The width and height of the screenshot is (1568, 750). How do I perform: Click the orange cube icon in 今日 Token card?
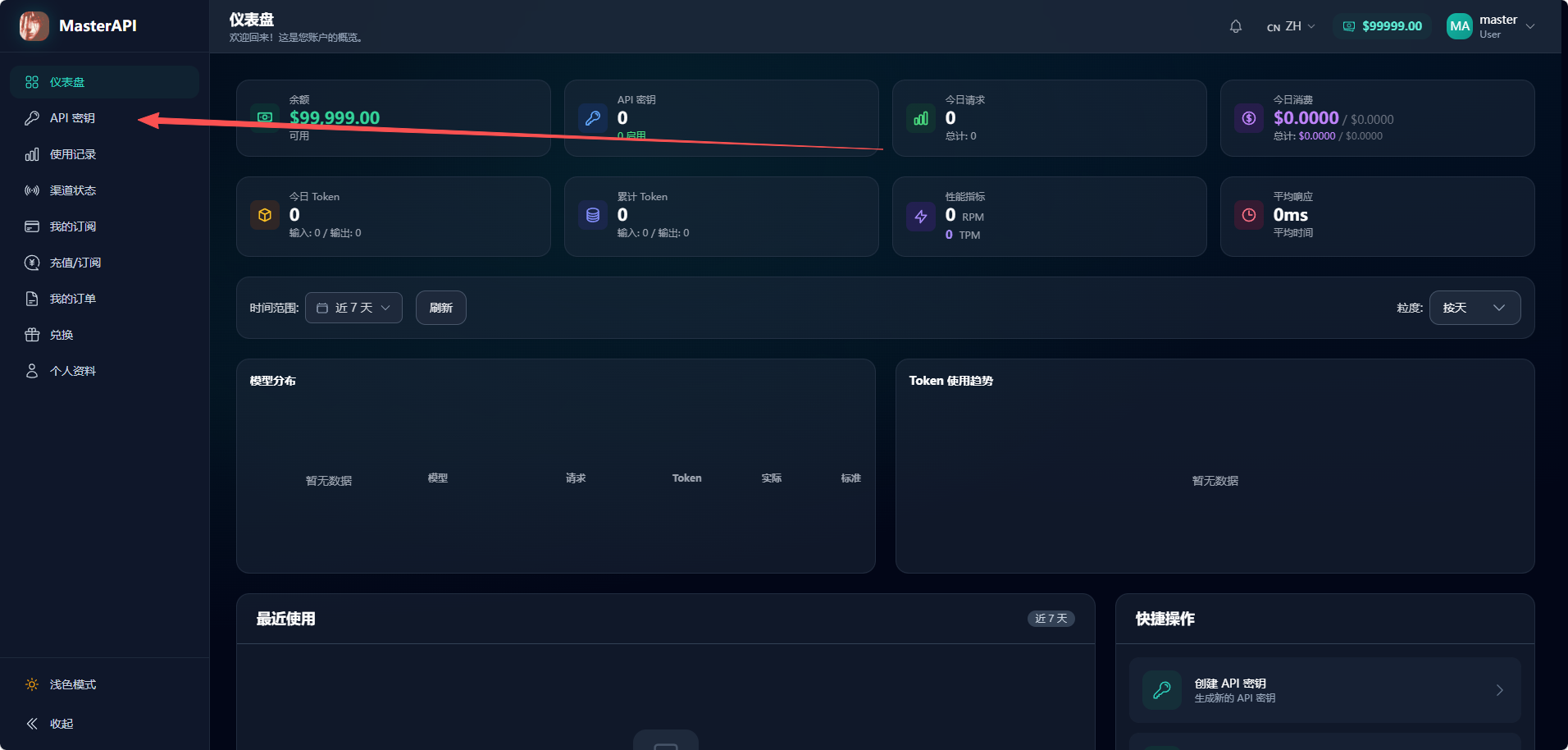265,215
